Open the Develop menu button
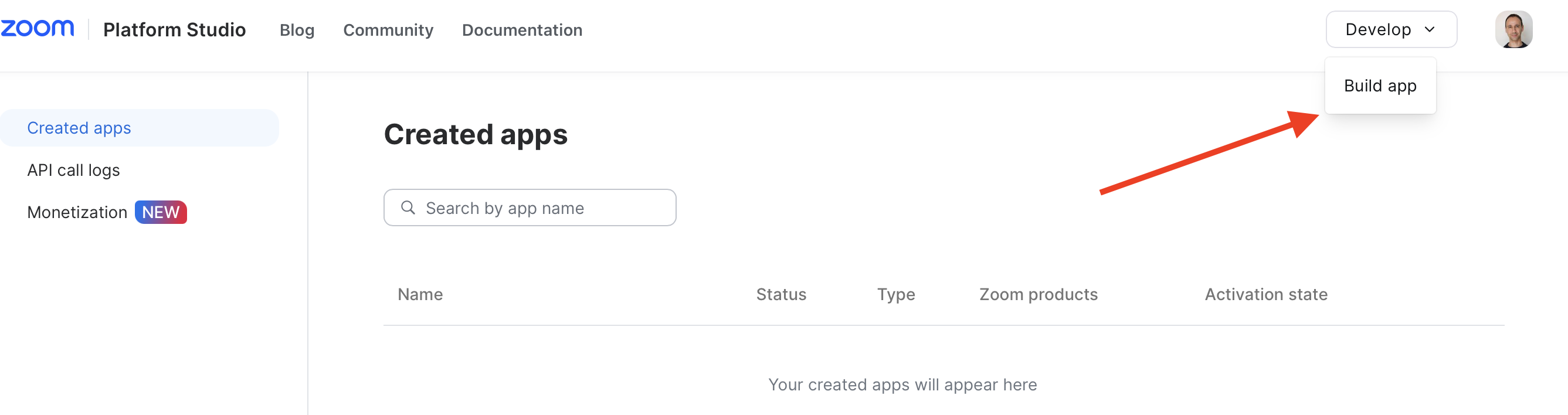Image resolution: width=1568 pixels, height=415 pixels. coord(1391,29)
